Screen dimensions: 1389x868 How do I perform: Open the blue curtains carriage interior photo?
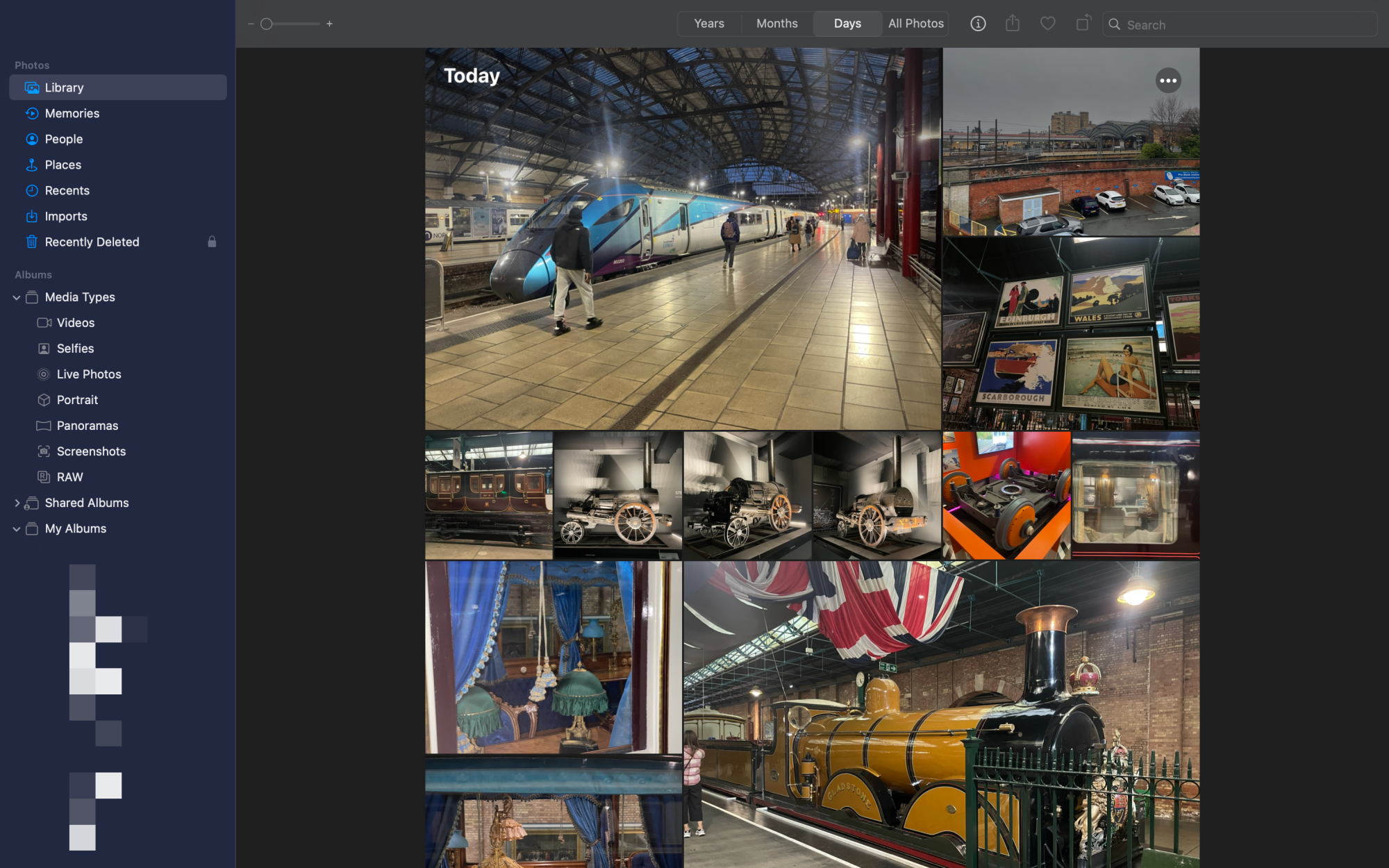pos(554,658)
